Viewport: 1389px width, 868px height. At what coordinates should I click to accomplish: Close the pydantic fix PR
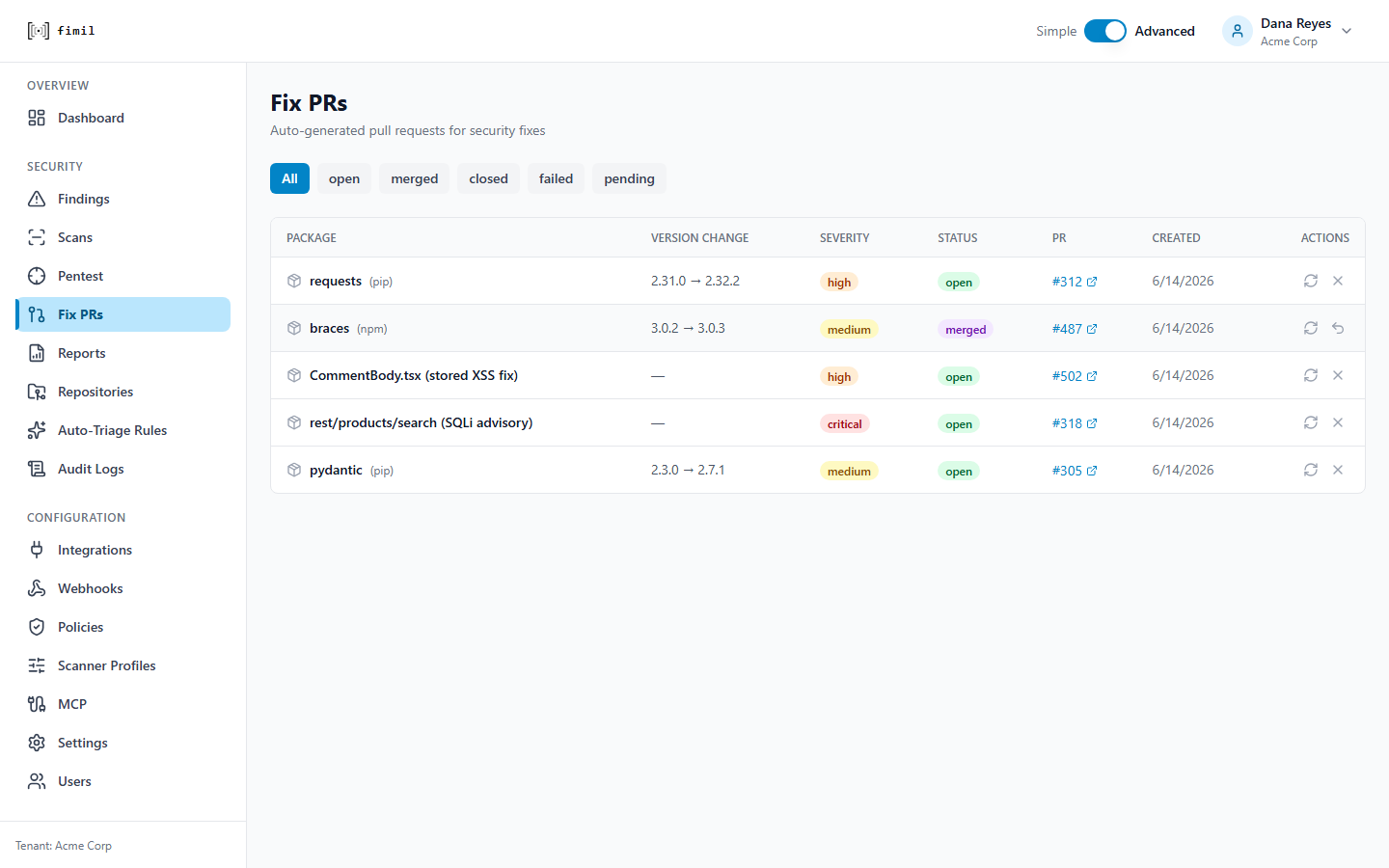[1338, 470]
